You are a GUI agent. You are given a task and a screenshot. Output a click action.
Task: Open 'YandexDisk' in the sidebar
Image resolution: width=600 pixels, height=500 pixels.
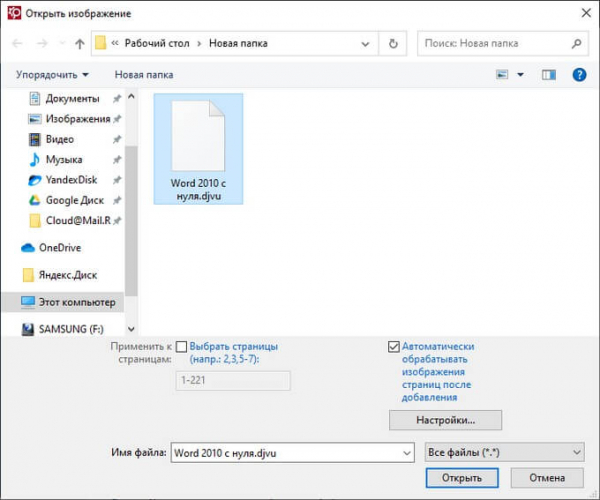71,180
